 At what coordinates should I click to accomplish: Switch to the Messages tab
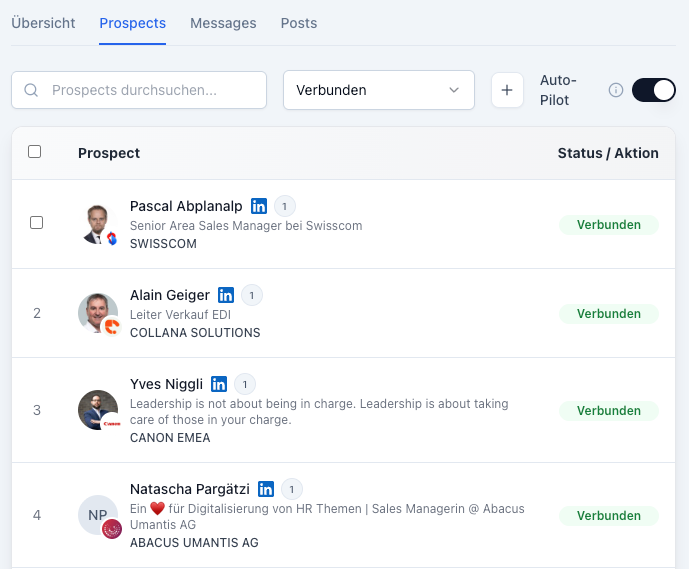click(223, 23)
